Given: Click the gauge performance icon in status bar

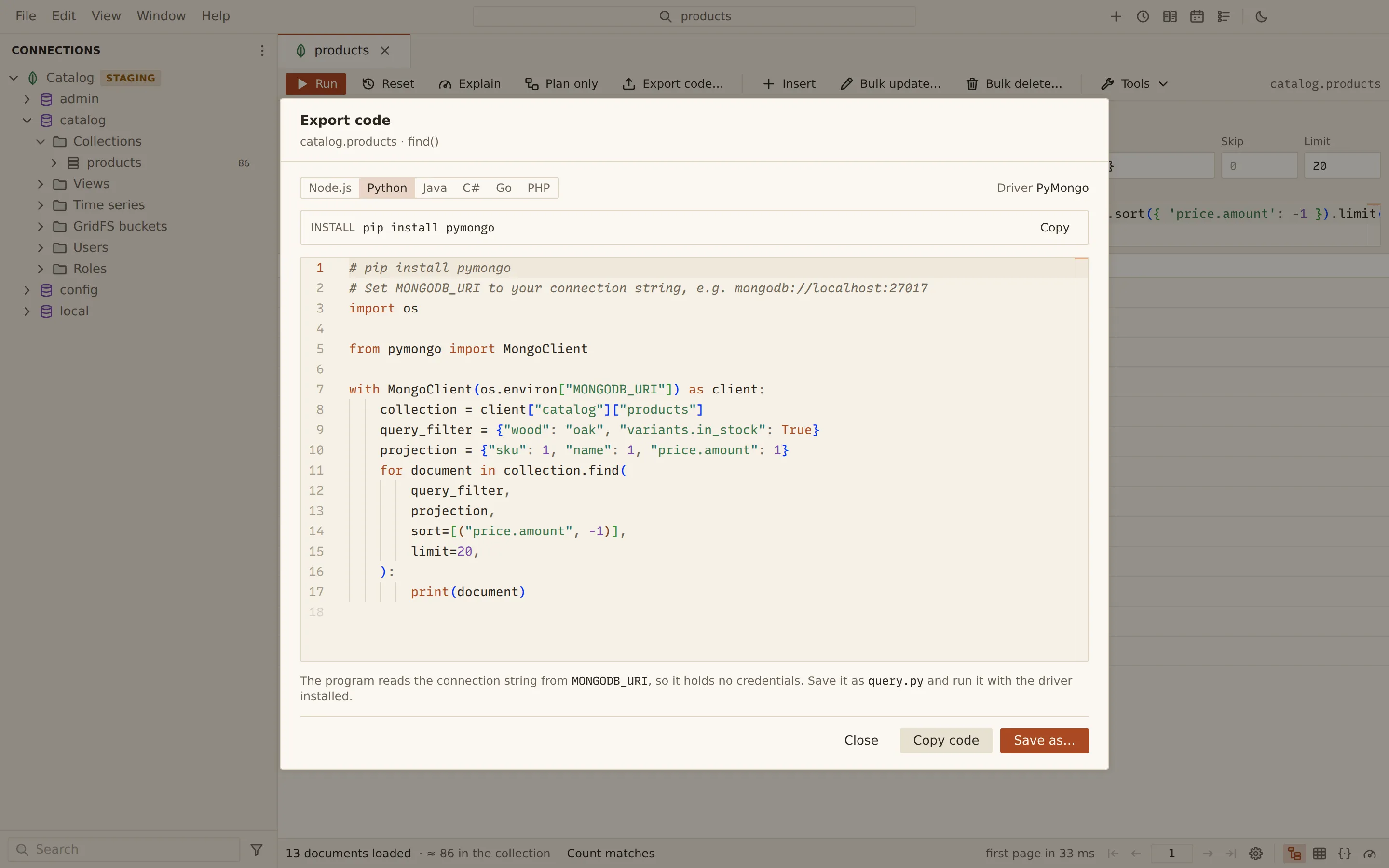Looking at the screenshot, I should pos(1370,854).
